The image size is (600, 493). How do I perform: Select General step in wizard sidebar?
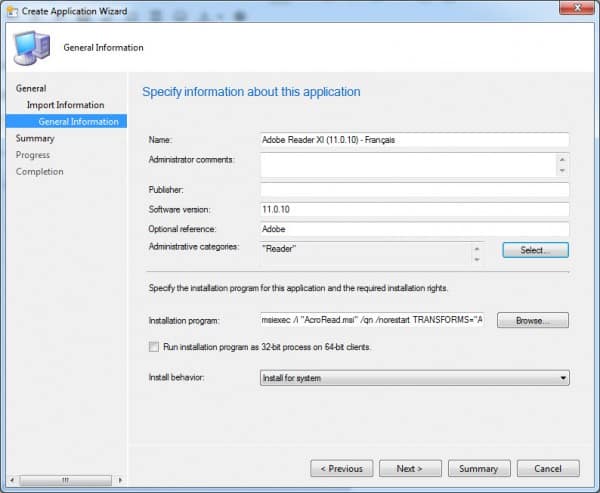click(31, 89)
